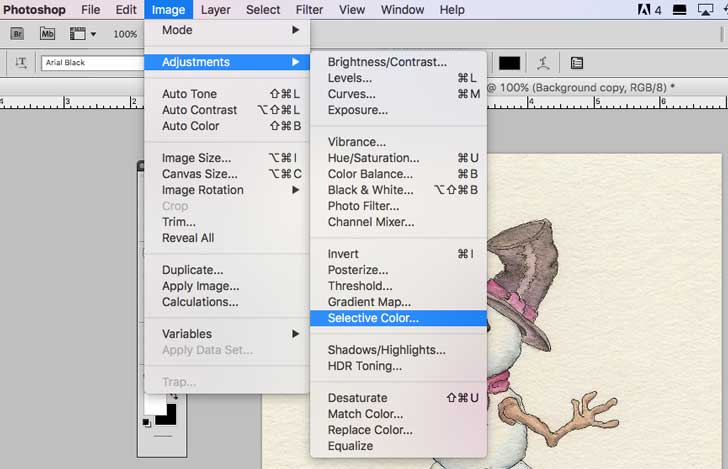Image resolution: width=728 pixels, height=469 pixels.
Task: Set the 100% zoom level field
Action: (x=125, y=34)
